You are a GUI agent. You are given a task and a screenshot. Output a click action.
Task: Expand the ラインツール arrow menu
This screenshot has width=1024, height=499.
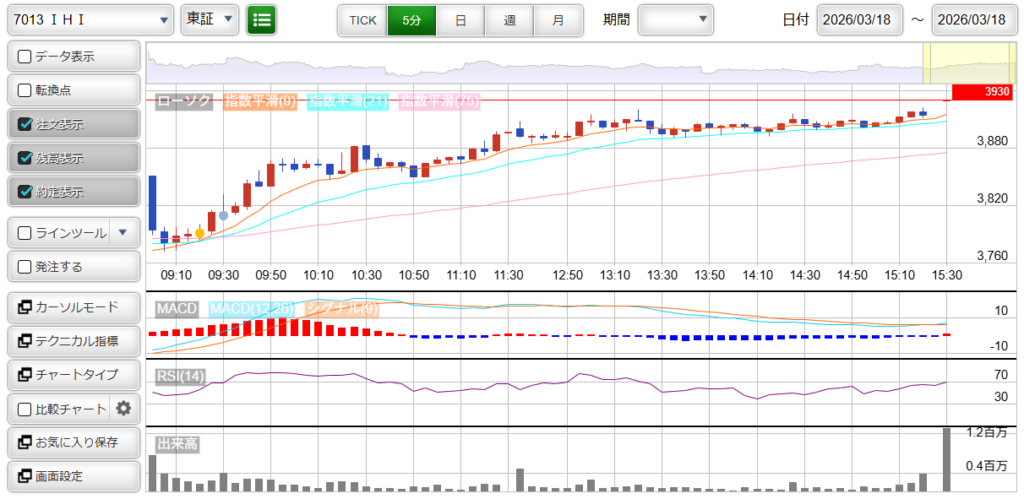123,233
